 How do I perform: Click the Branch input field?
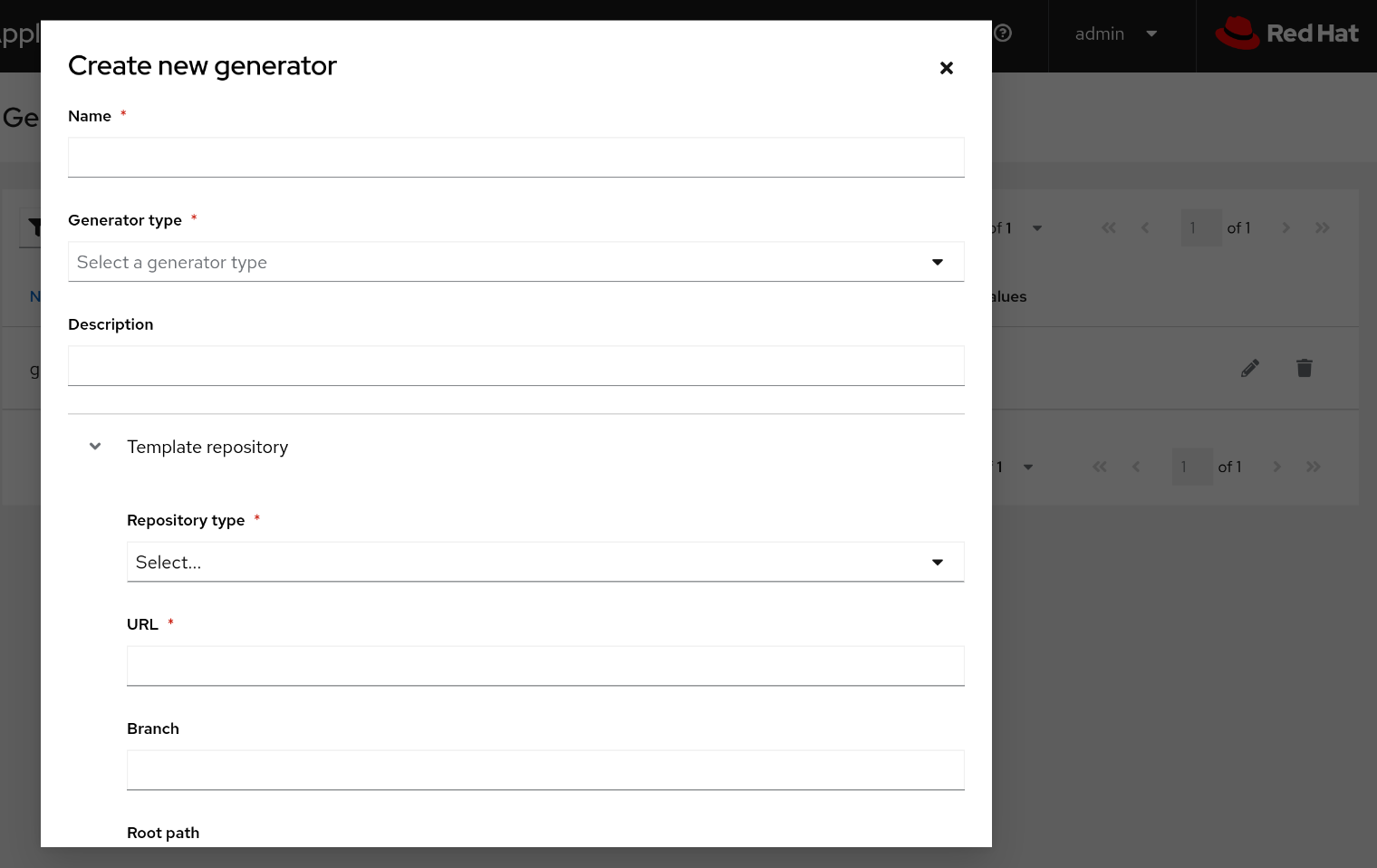tap(545, 770)
